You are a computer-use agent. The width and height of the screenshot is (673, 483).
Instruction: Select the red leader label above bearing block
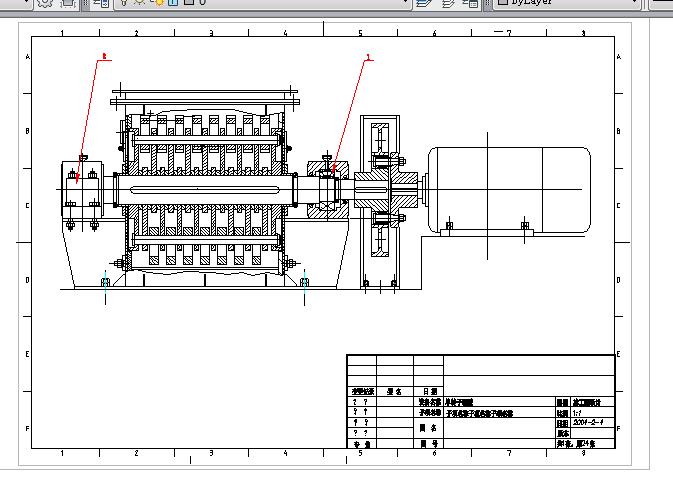coord(104,56)
